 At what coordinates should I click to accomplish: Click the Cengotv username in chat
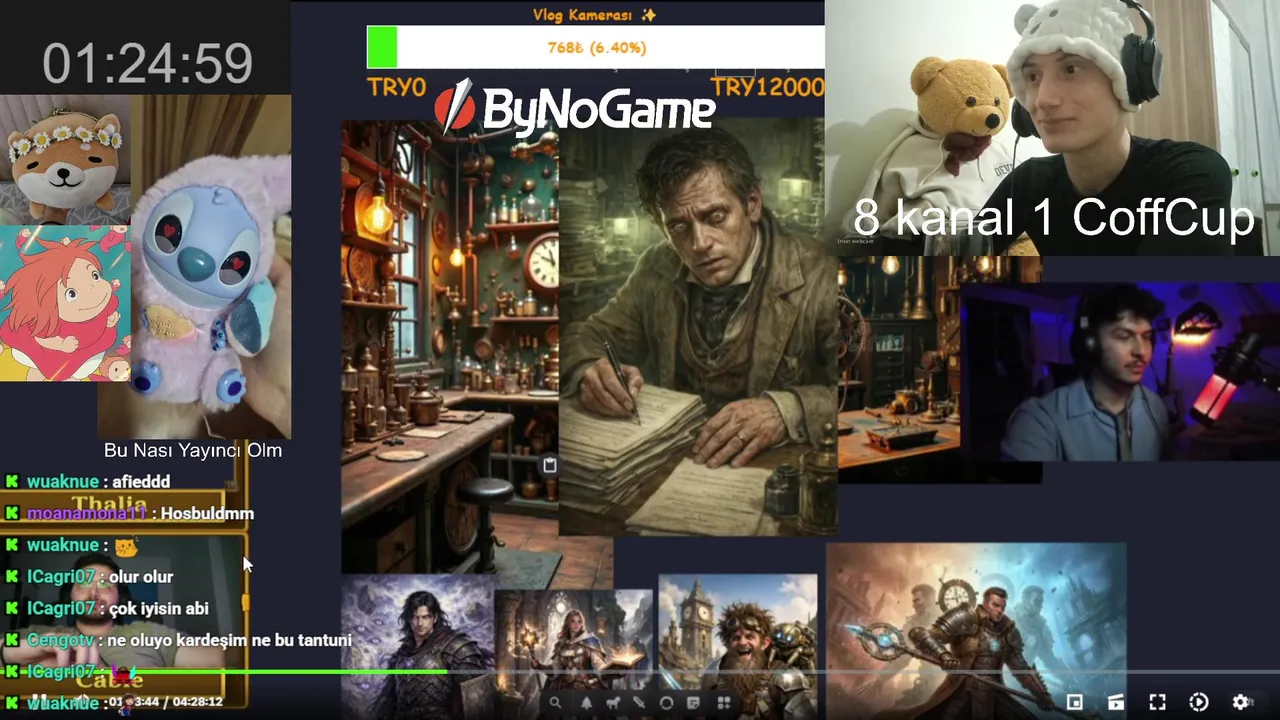pos(61,639)
